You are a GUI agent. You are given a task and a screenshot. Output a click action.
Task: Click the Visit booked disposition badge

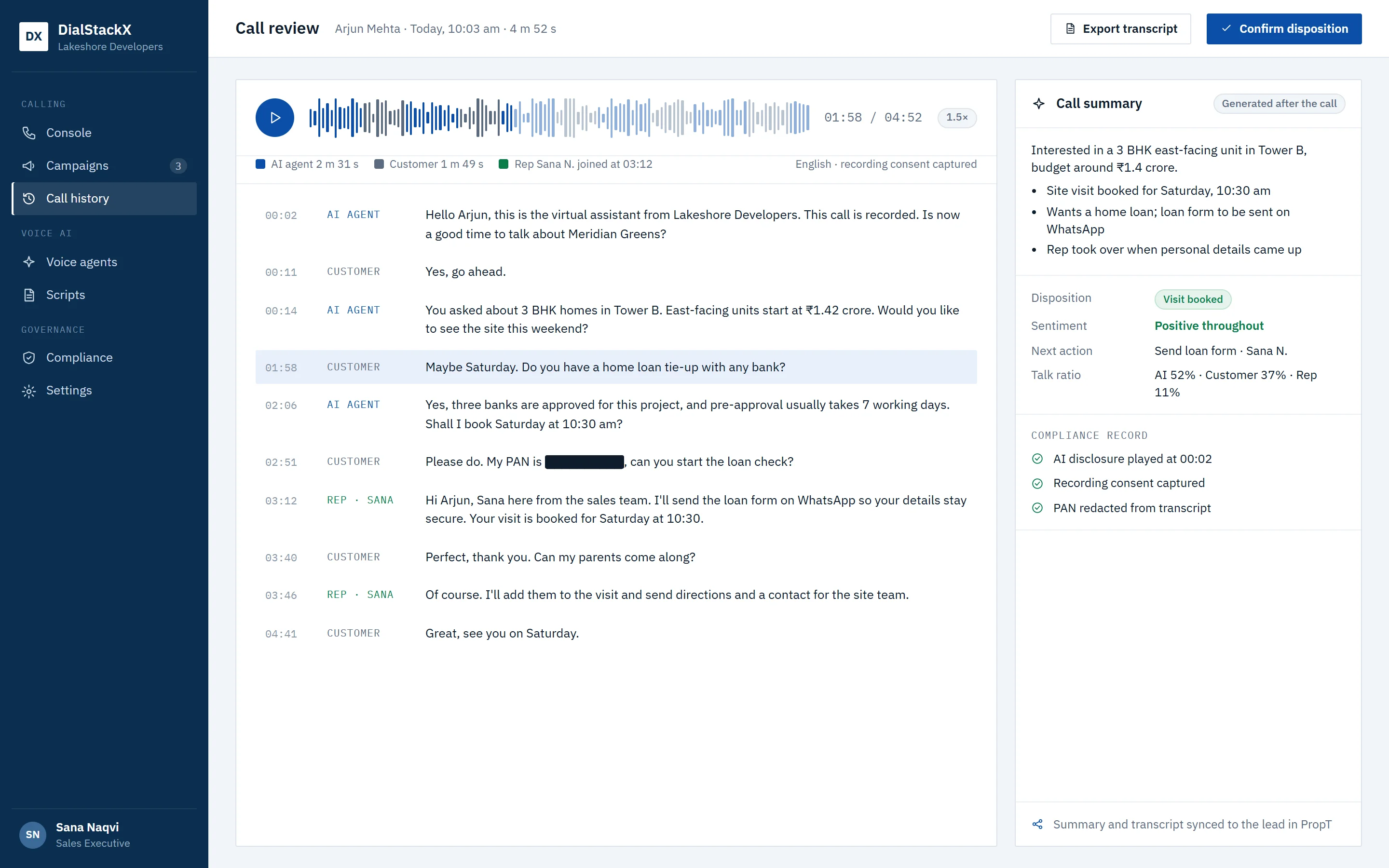1193,299
